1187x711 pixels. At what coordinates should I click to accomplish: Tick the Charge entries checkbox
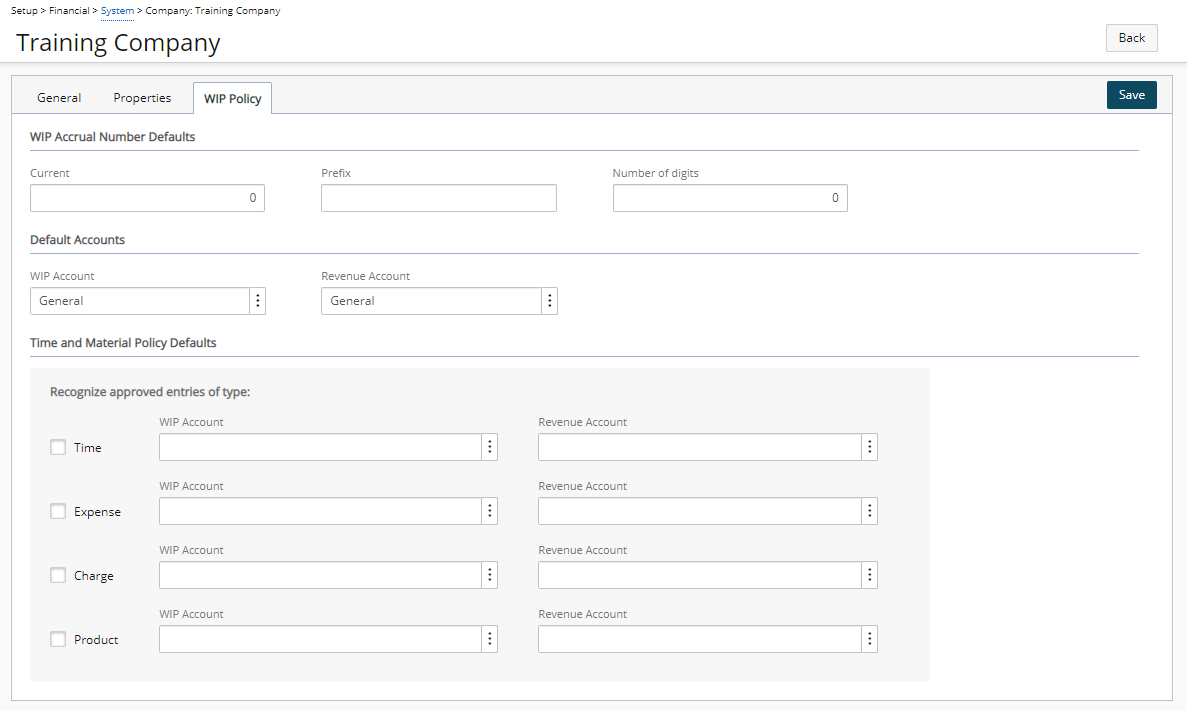58,575
